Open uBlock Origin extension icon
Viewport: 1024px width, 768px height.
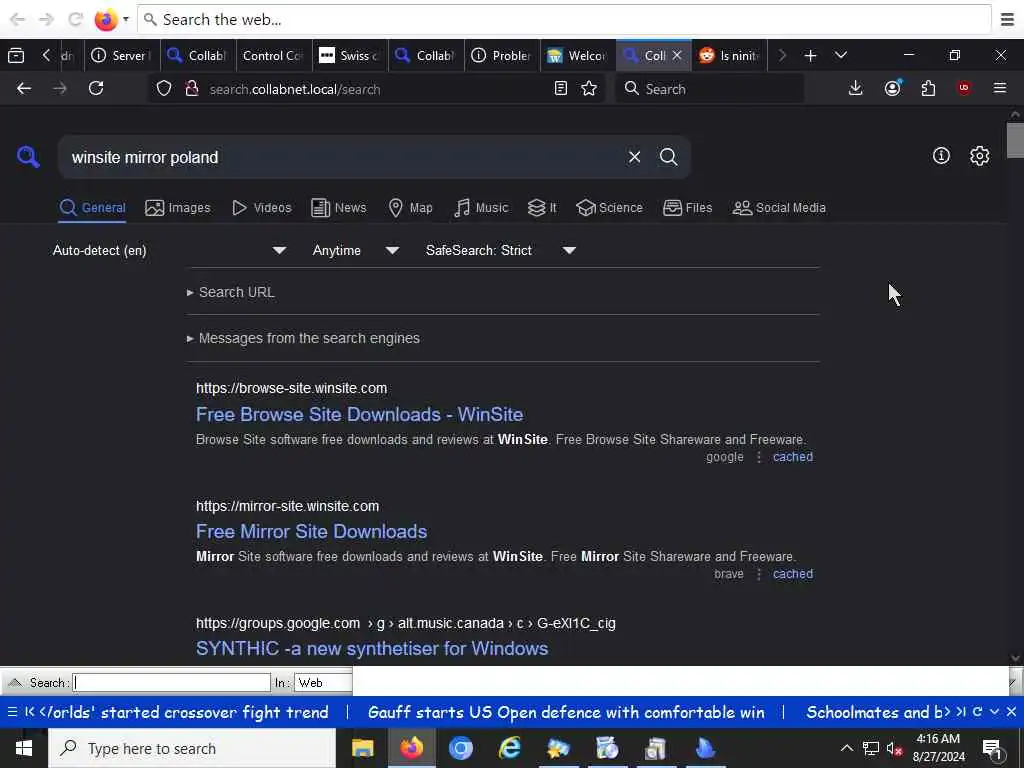coord(964,88)
